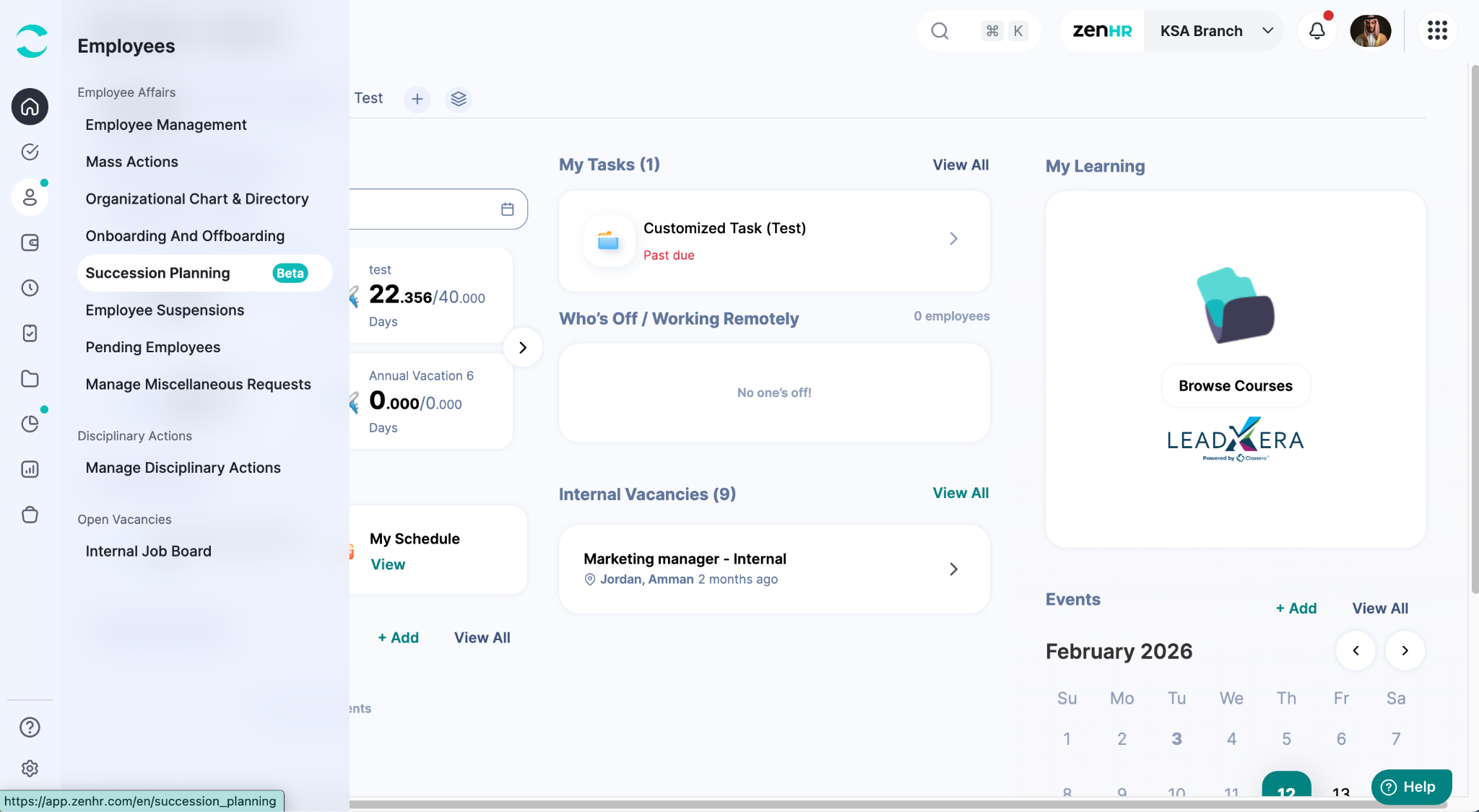Open the apps grid menu icon
Image resolution: width=1479 pixels, height=812 pixels.
click(x=1437, y=31)
